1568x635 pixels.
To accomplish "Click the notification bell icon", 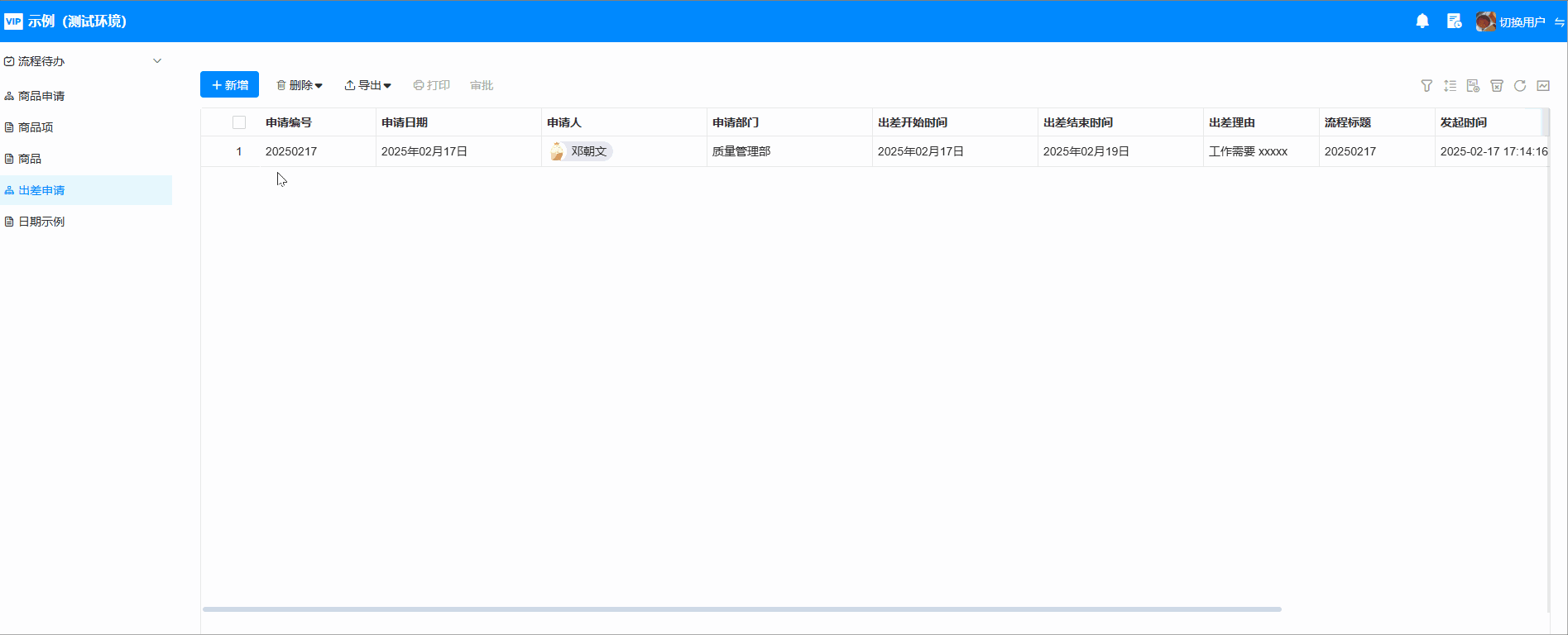I will point(1422,21).
